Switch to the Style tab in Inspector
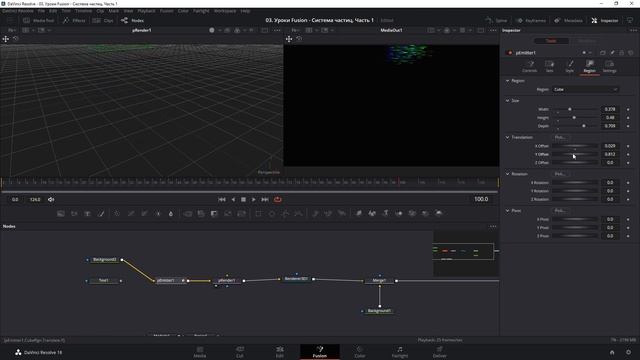Screen dimensions: 640x360 coord(570,66)
